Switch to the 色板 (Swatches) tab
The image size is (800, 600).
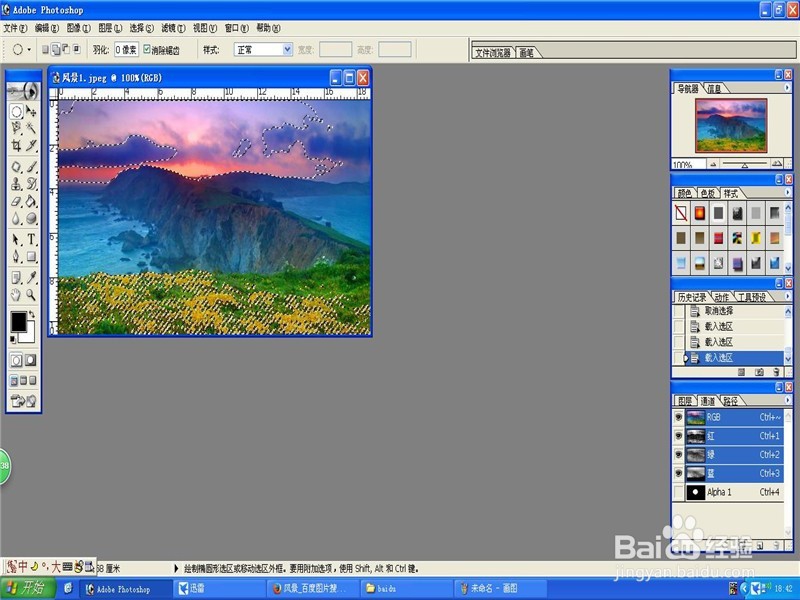click(x=708, y=193)
